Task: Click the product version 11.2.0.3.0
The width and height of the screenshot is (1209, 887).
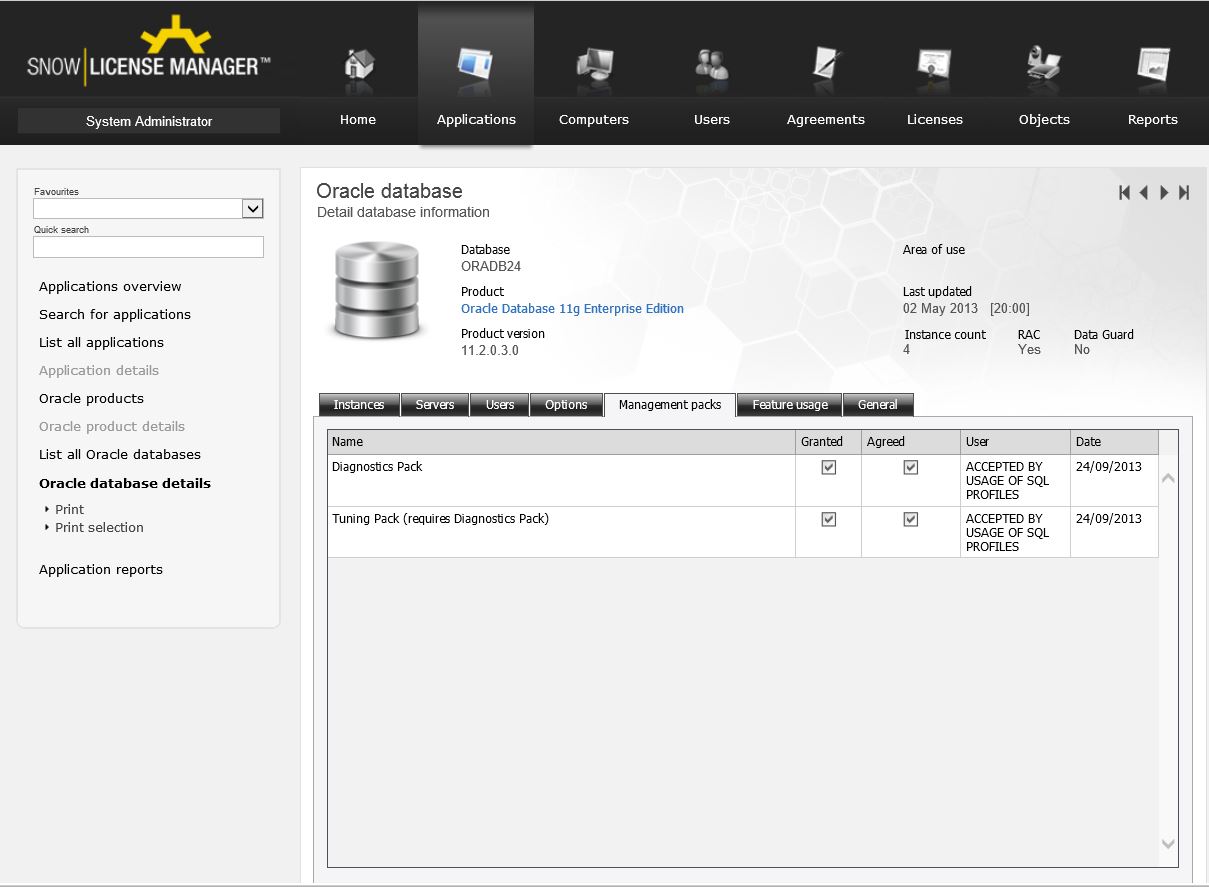Action: coord(490,351)
